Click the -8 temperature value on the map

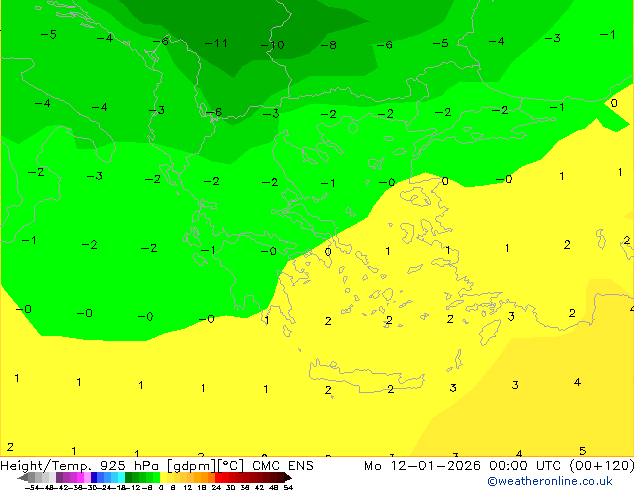click(x=329, y=44)
